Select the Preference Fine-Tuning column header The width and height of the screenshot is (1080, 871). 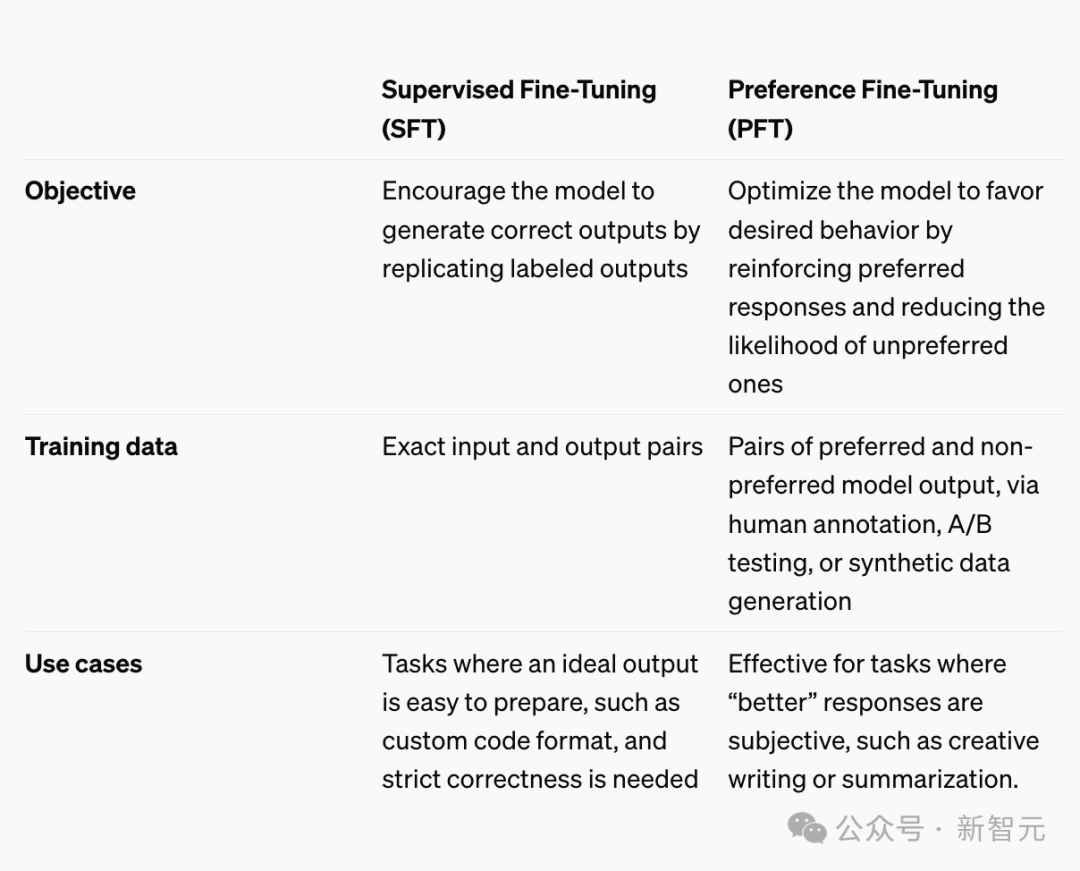pos(862,90)
